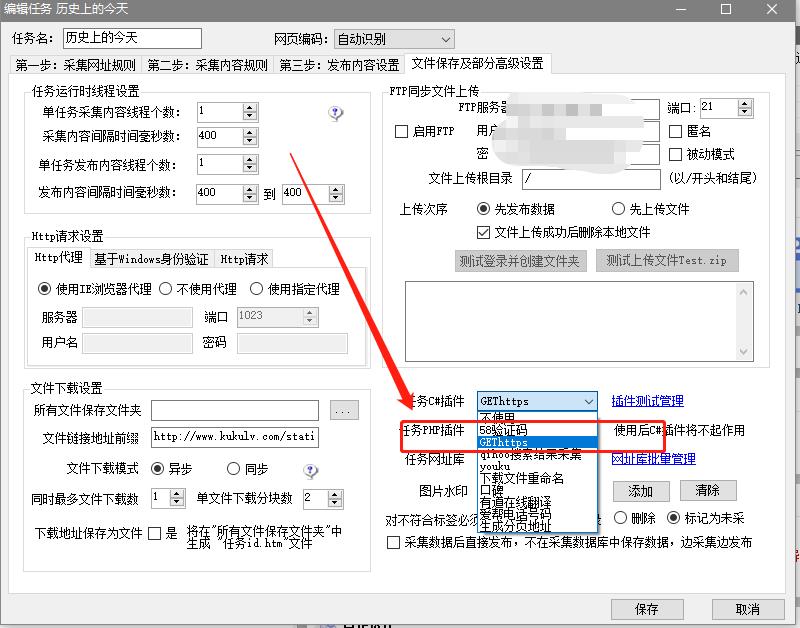
Task: Increase the FTP 端口 21 value
Action: (x=744, y=104)
